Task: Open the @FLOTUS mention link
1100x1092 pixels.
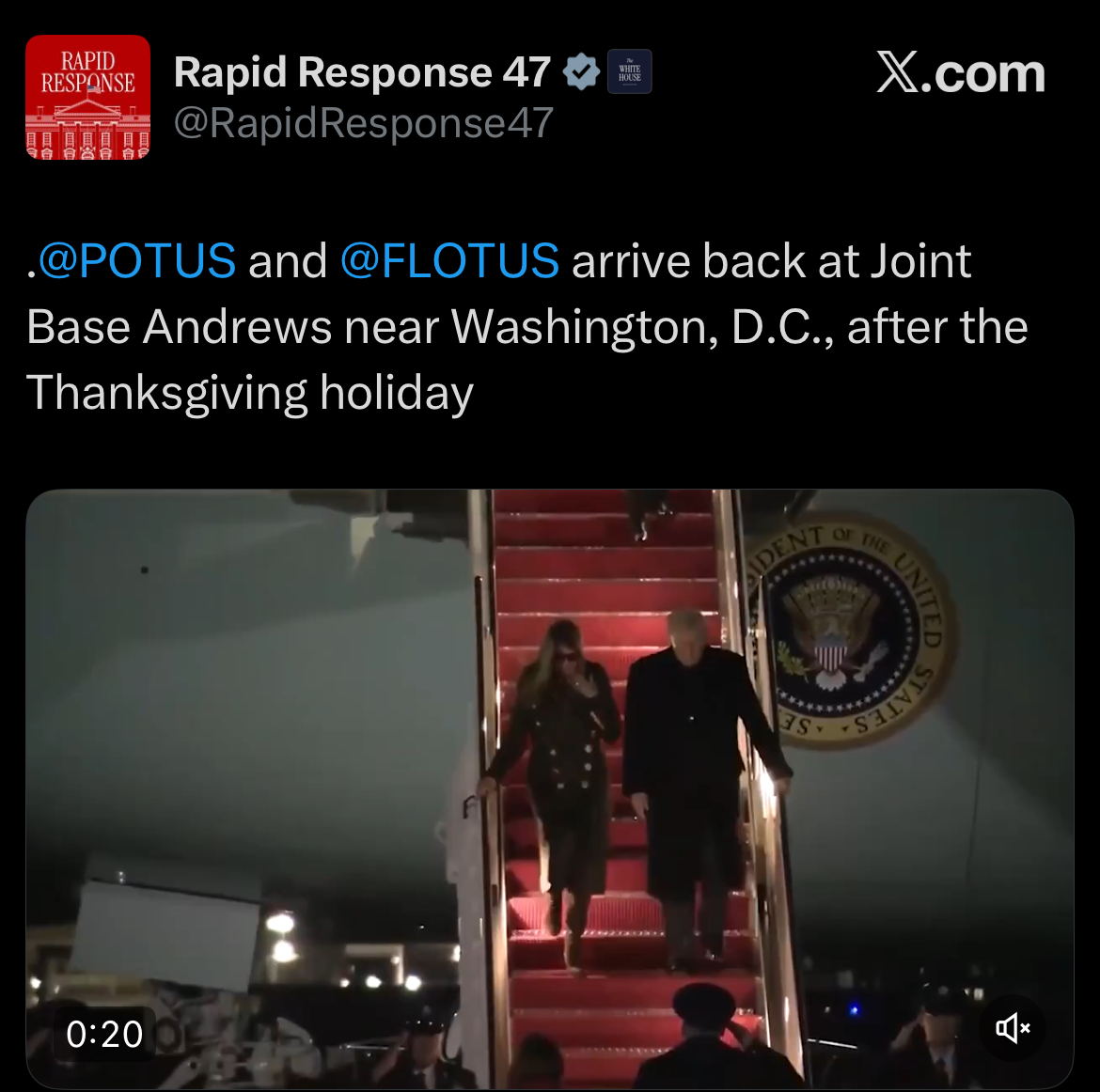Action: (x=449, y=261)
